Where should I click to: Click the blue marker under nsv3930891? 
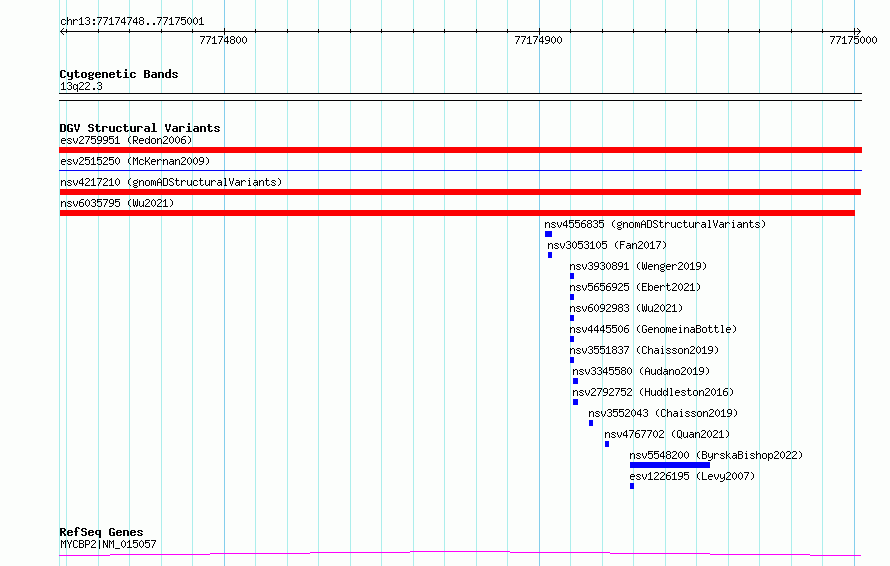[x=572, y=276]
